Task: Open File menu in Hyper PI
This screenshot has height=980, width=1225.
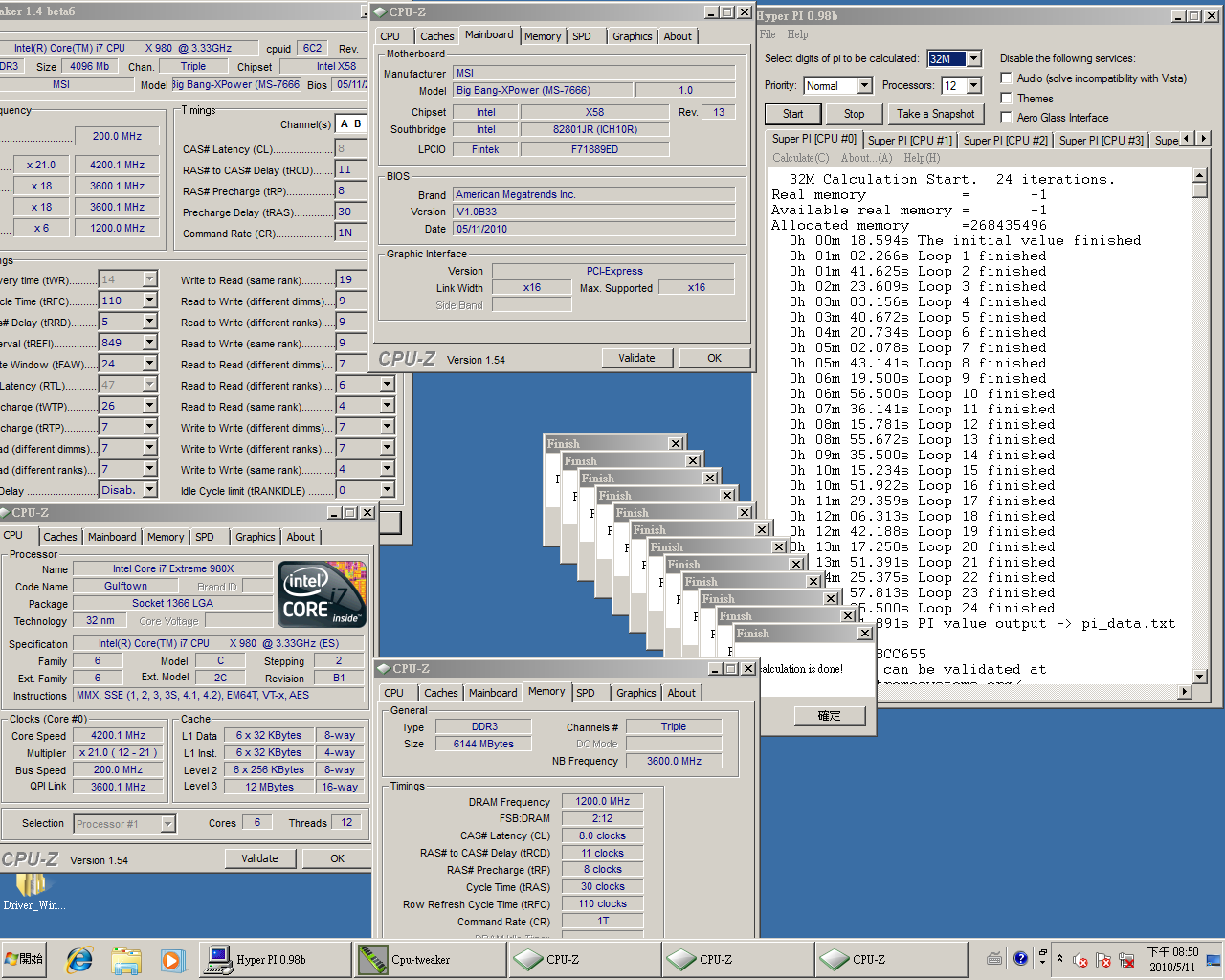Action: coord(768,34)
